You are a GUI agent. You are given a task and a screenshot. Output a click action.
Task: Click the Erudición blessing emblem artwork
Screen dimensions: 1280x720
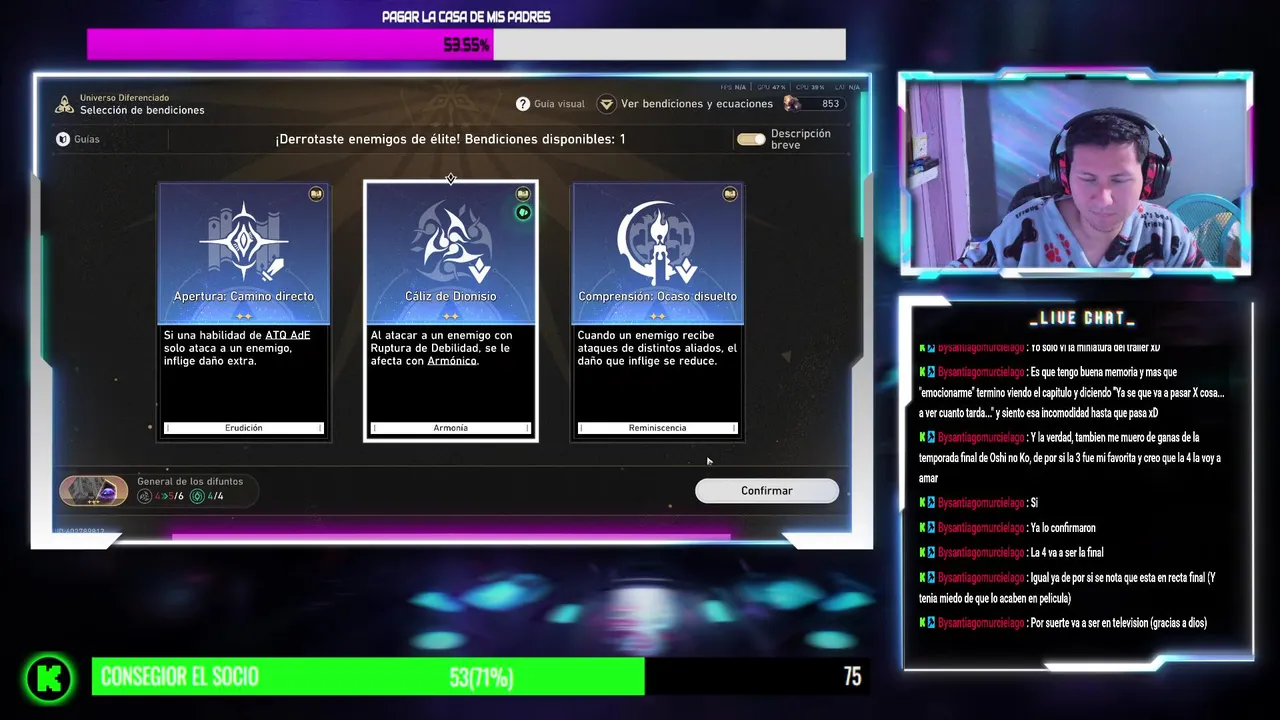pos(244,241)
